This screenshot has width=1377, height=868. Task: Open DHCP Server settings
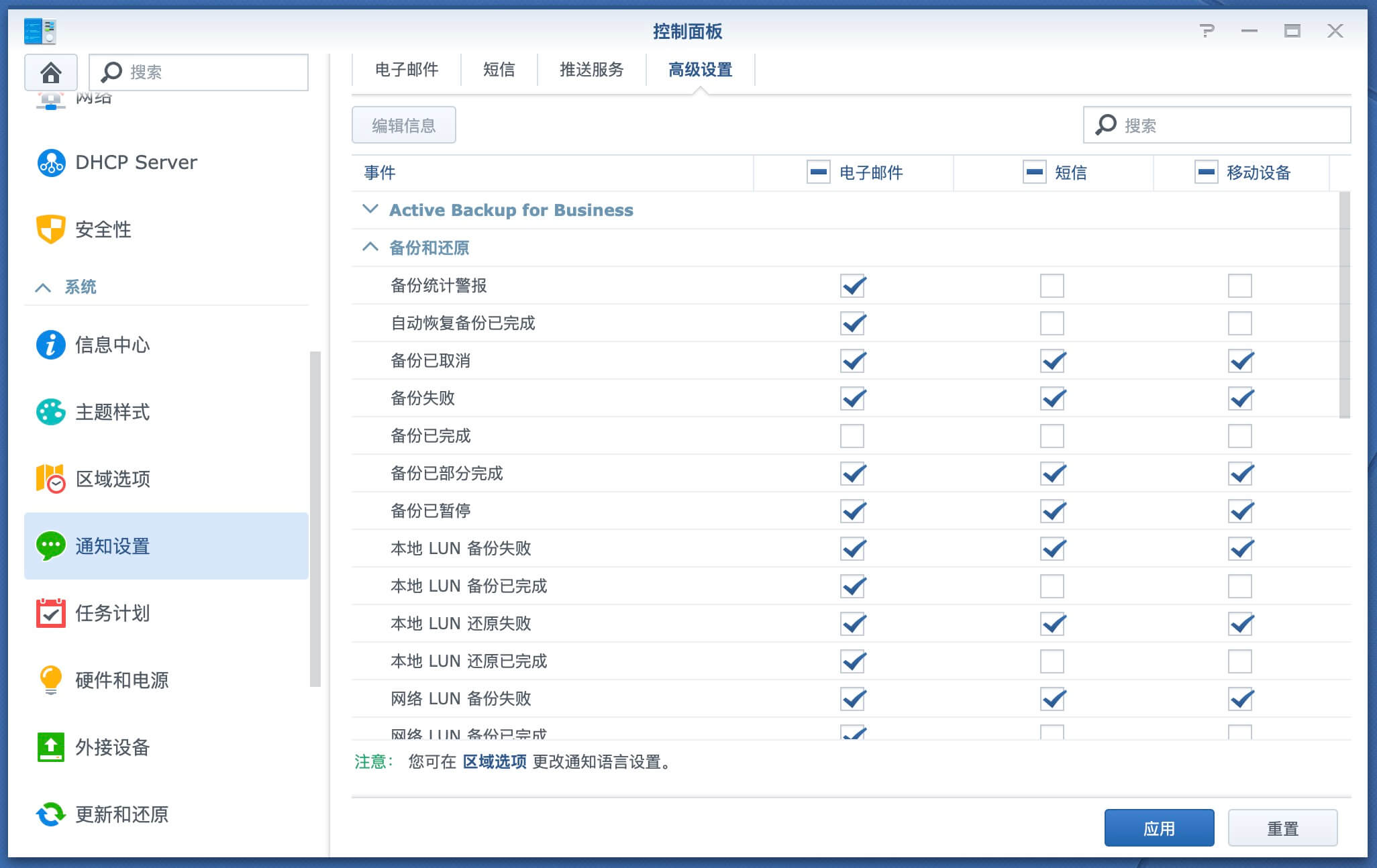pyautogui.click(x=136, y=162)
